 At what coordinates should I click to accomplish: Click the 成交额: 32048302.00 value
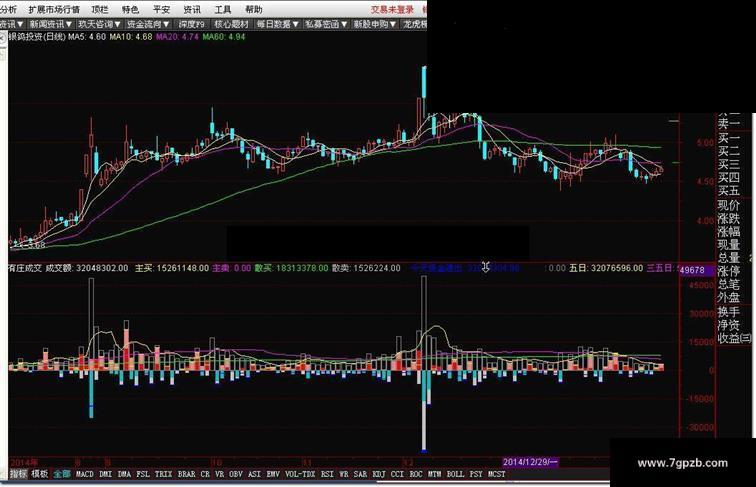coord(87,268)
